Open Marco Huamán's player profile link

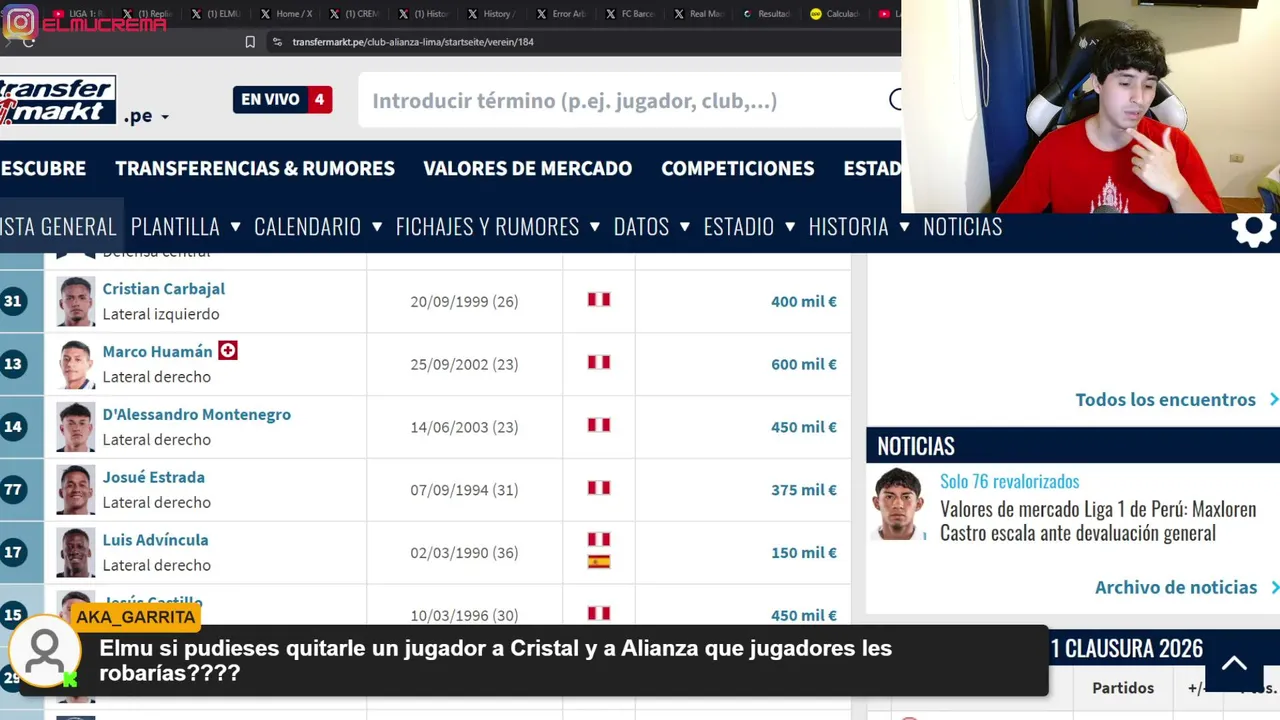point(157,352)
